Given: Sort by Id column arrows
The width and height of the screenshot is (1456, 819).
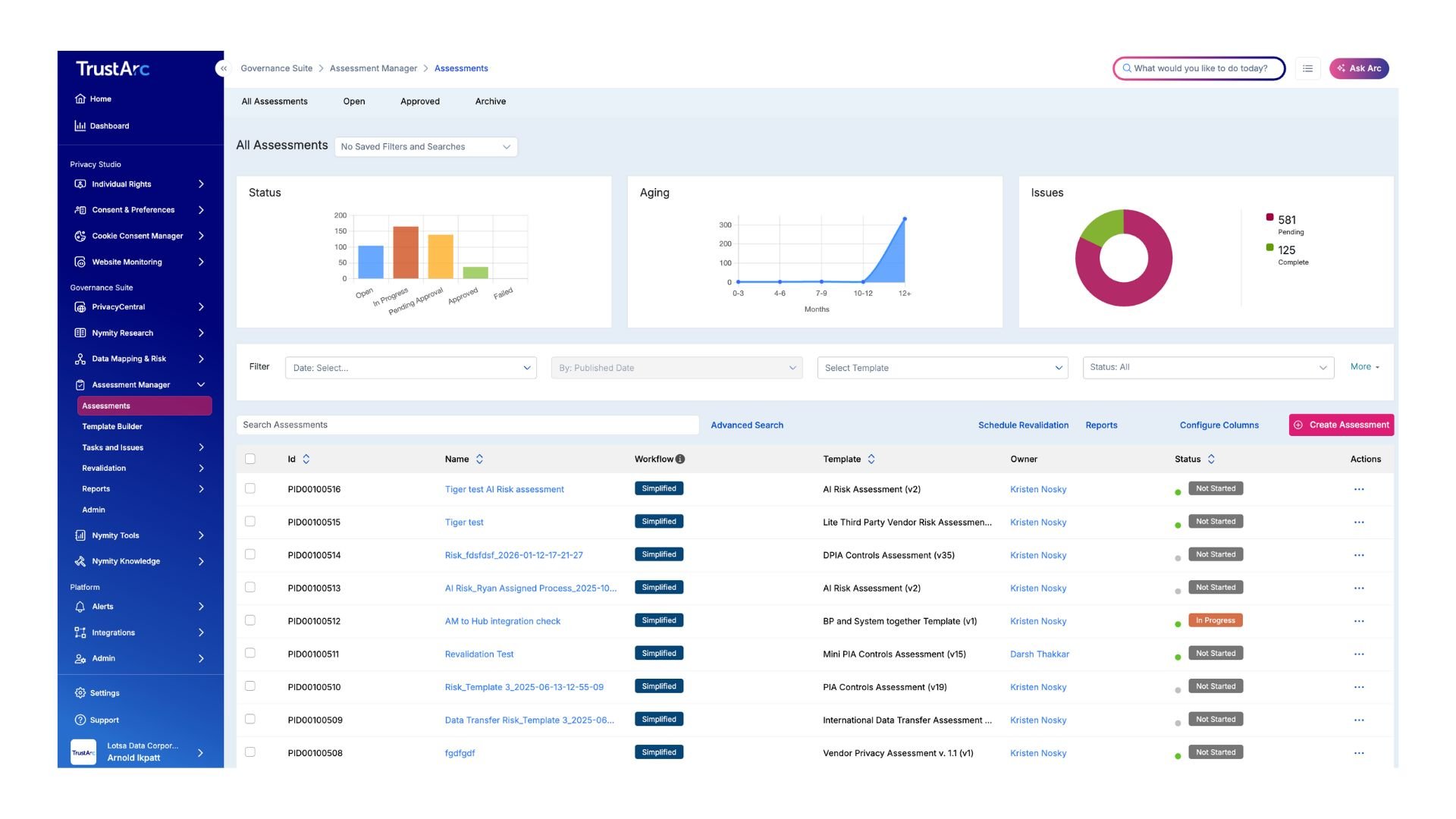Looking at the screenshot, I should 306,459.
